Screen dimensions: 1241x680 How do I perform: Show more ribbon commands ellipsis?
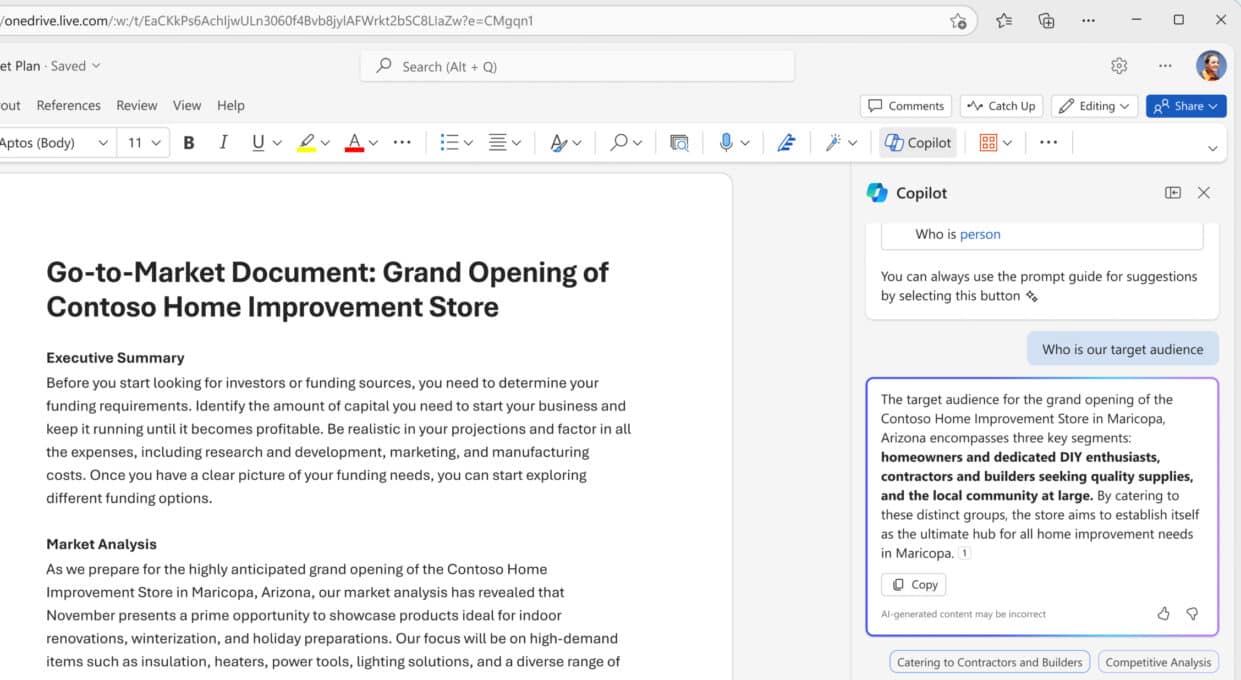pos(1048,143)
